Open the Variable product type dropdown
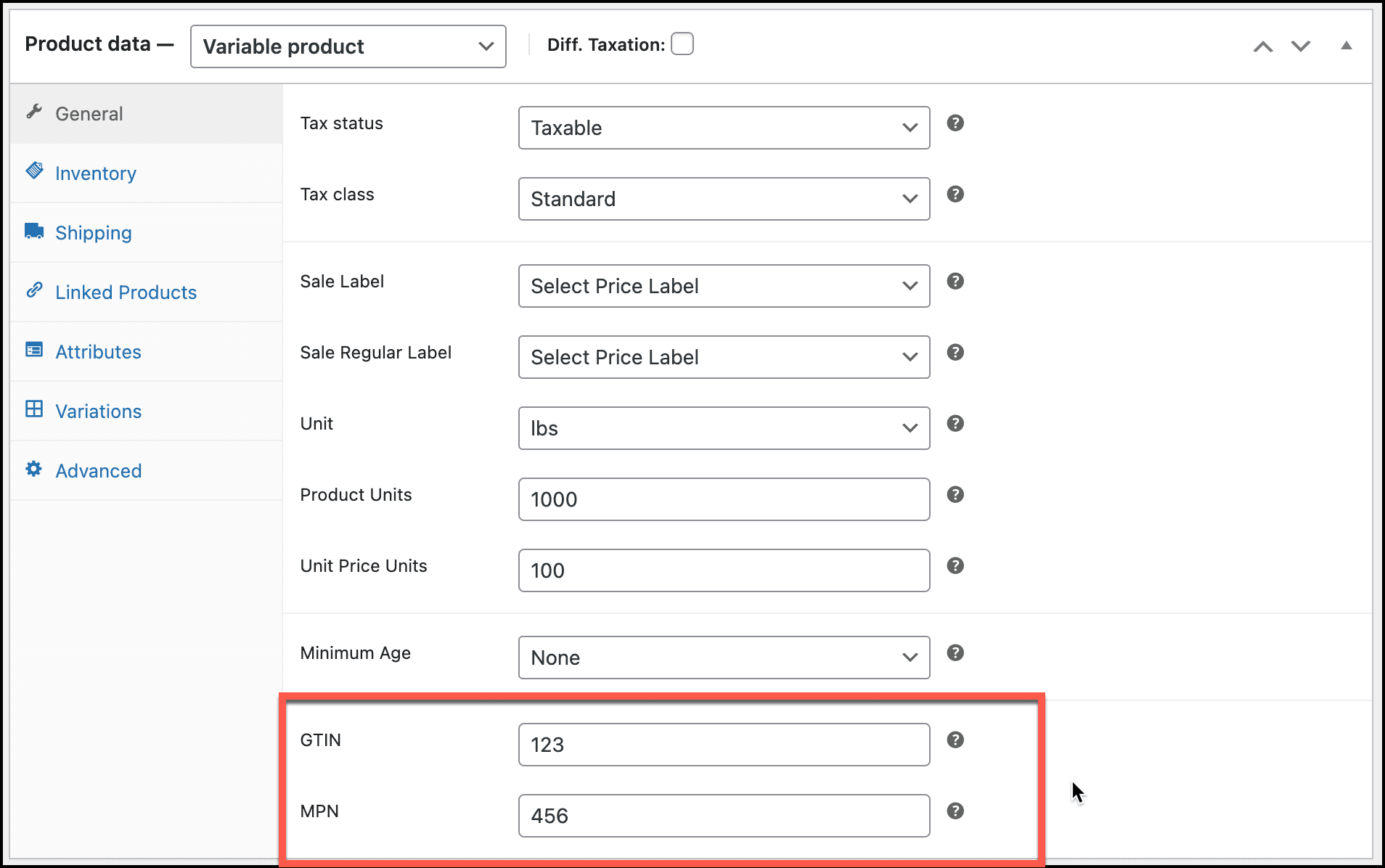Image resolution: width=1385 pixels, height=868 pixels. pyautogui.click(x=348, y=46)
